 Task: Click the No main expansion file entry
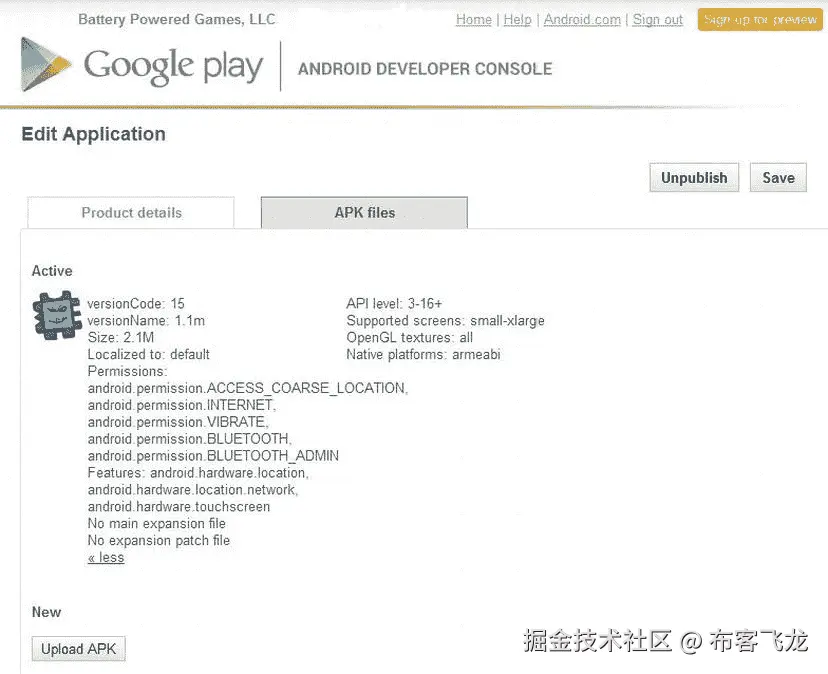pos(156,523)
